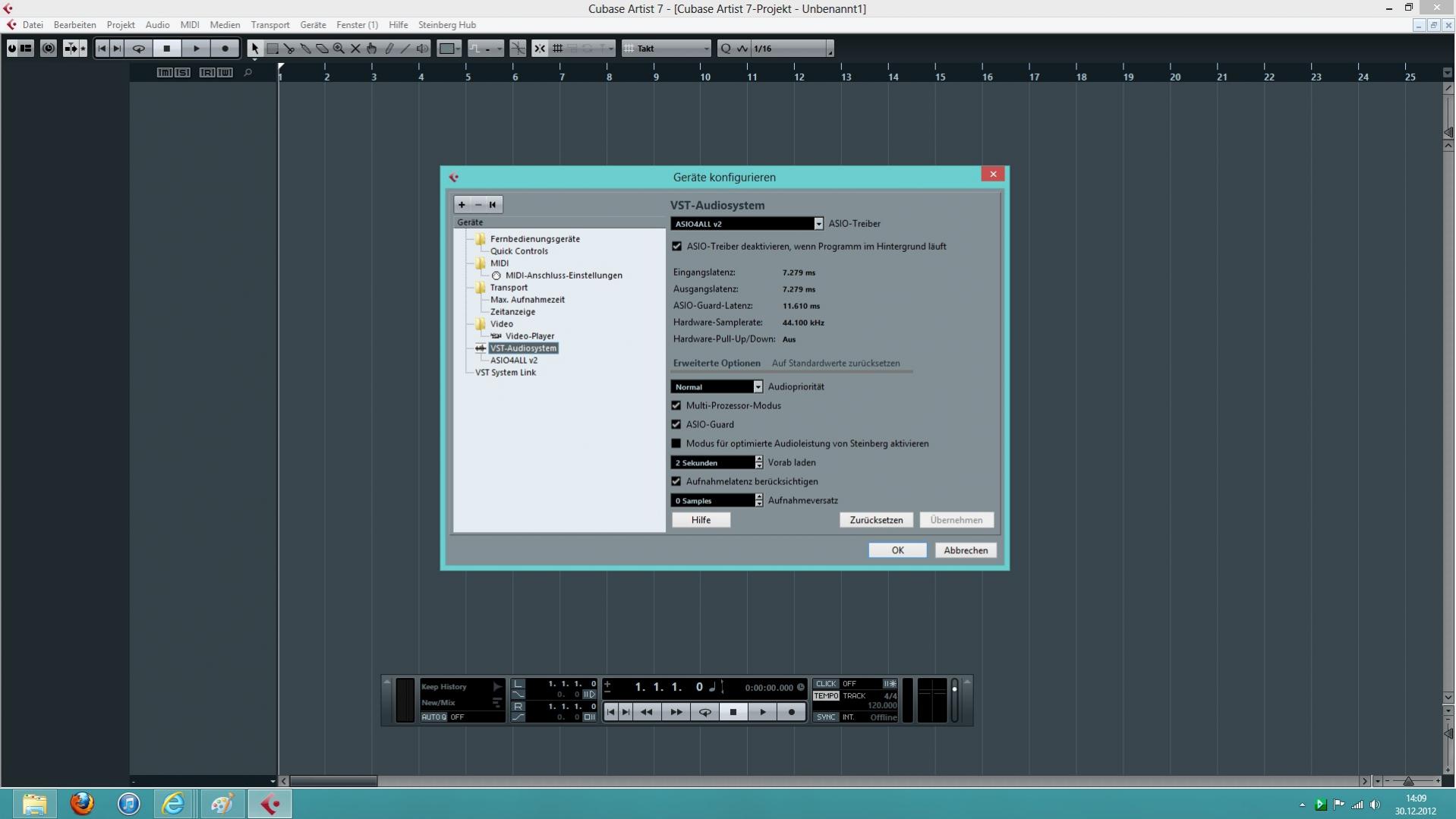Switch to Erweiterte Optionen tab
The width and height of the screenshot is (1456, 819).
click(x=717, y=364)
